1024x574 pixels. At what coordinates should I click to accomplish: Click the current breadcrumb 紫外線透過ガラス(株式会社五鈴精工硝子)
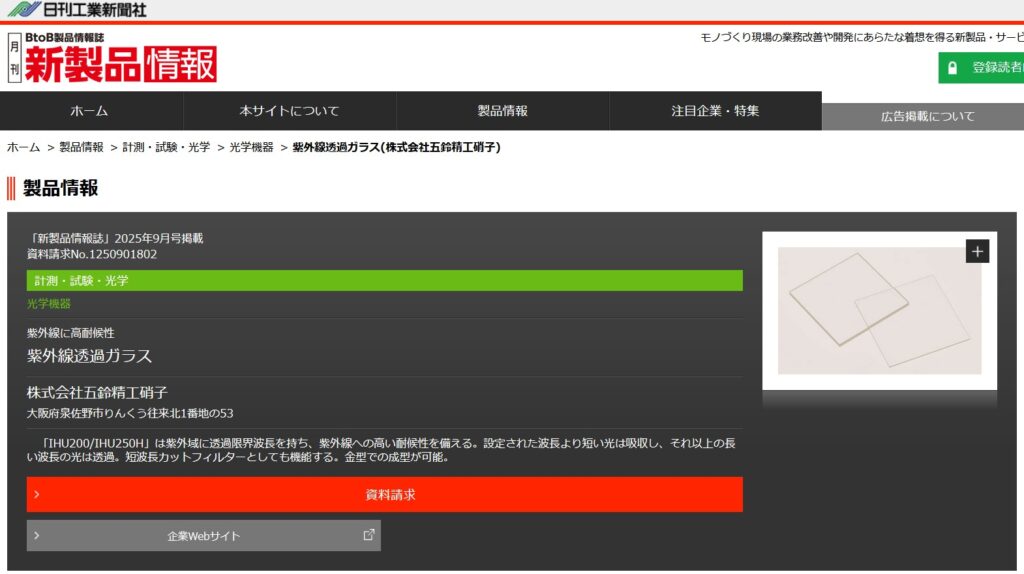pos(396,148)
